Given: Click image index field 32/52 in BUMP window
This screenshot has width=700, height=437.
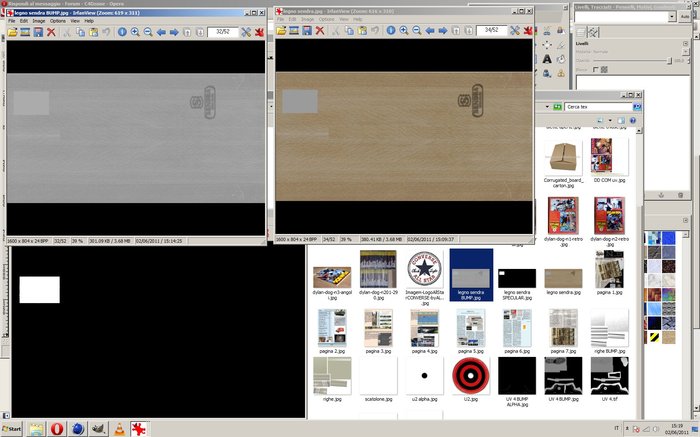Looking at the screenshot, I should point(223,32).
